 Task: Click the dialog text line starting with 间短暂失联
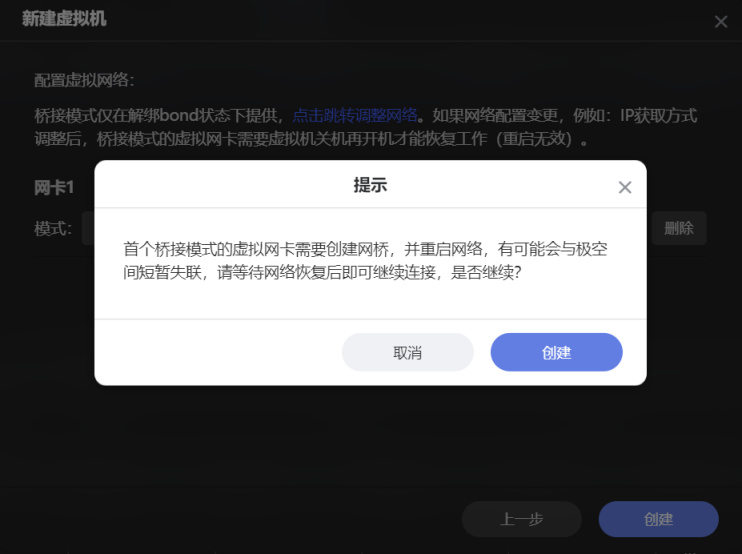tap(322, 273)
